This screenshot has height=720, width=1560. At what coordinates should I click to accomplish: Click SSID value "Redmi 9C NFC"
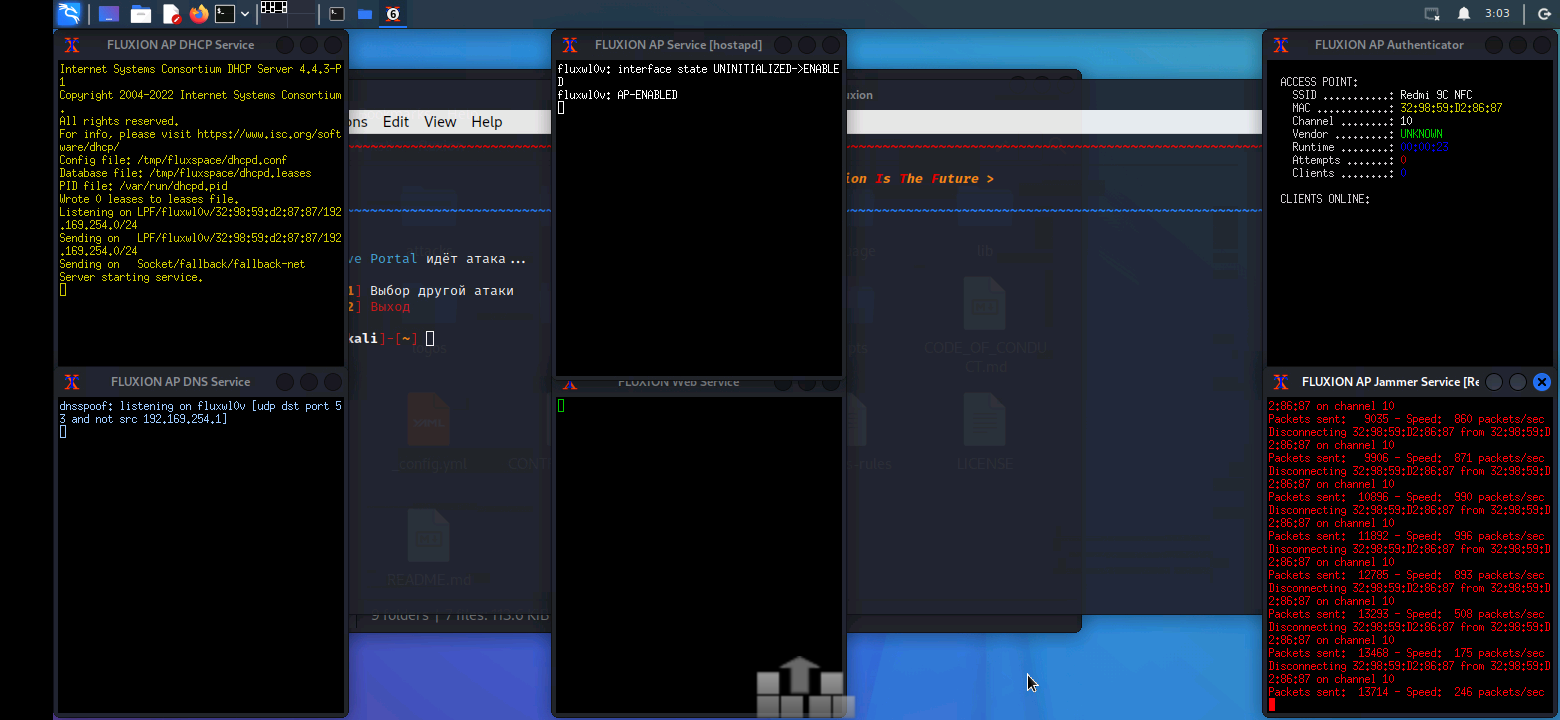1436,95
